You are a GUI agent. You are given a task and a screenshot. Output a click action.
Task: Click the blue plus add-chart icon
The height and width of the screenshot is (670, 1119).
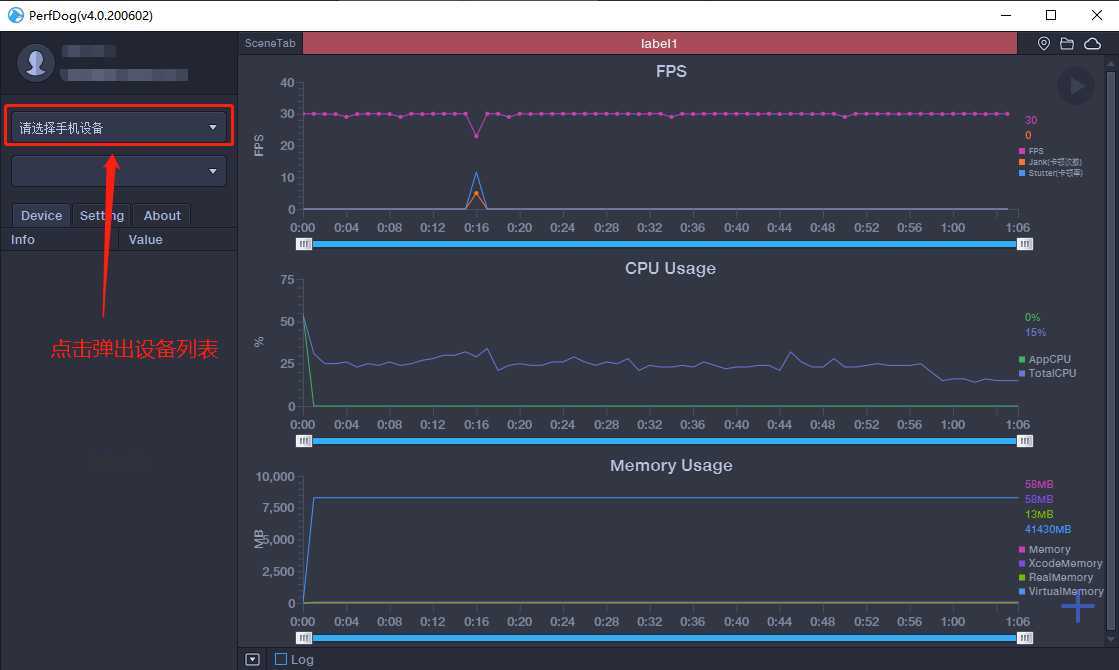(x=1077, y=606)
